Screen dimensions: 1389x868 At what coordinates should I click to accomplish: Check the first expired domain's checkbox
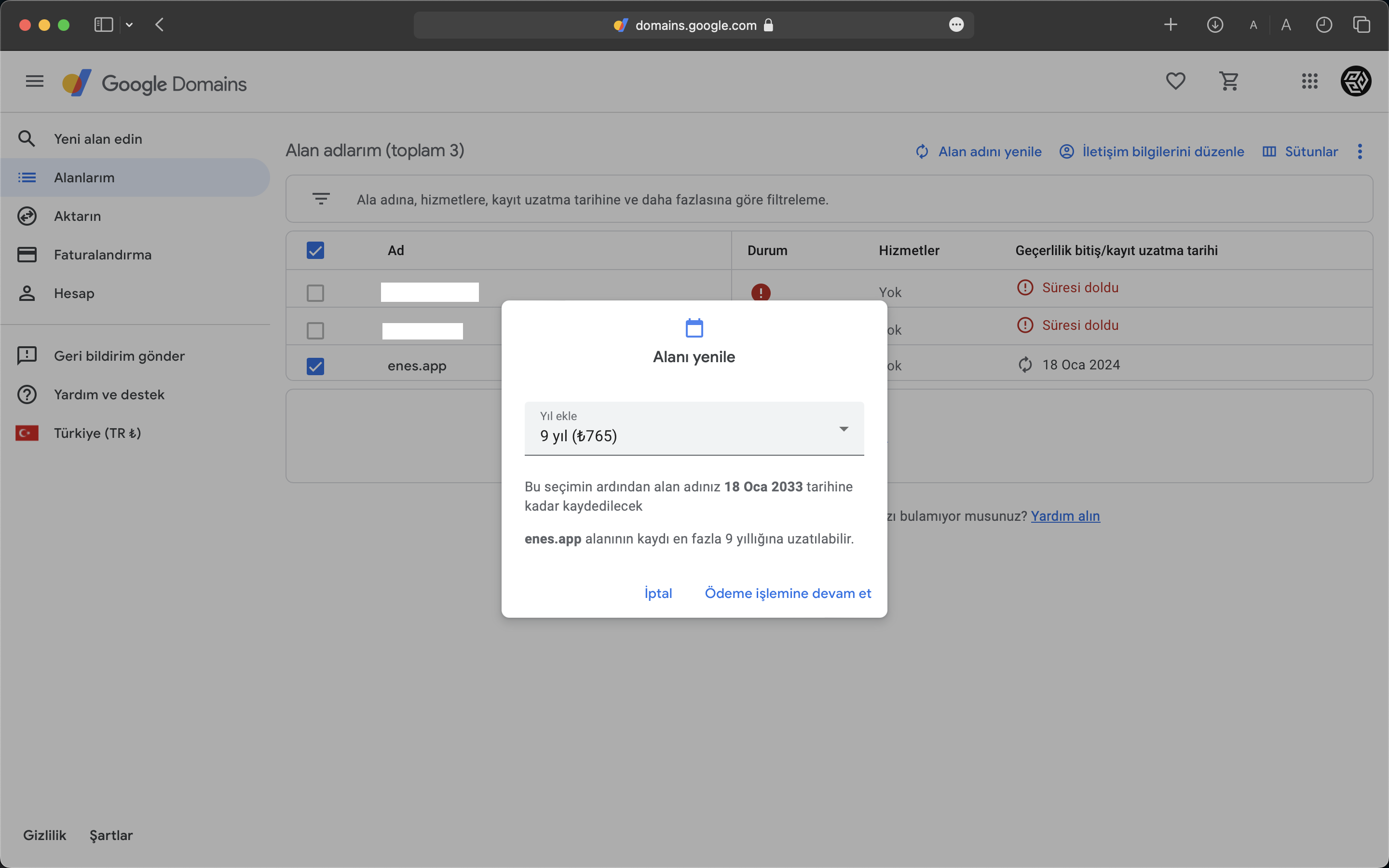315,293
